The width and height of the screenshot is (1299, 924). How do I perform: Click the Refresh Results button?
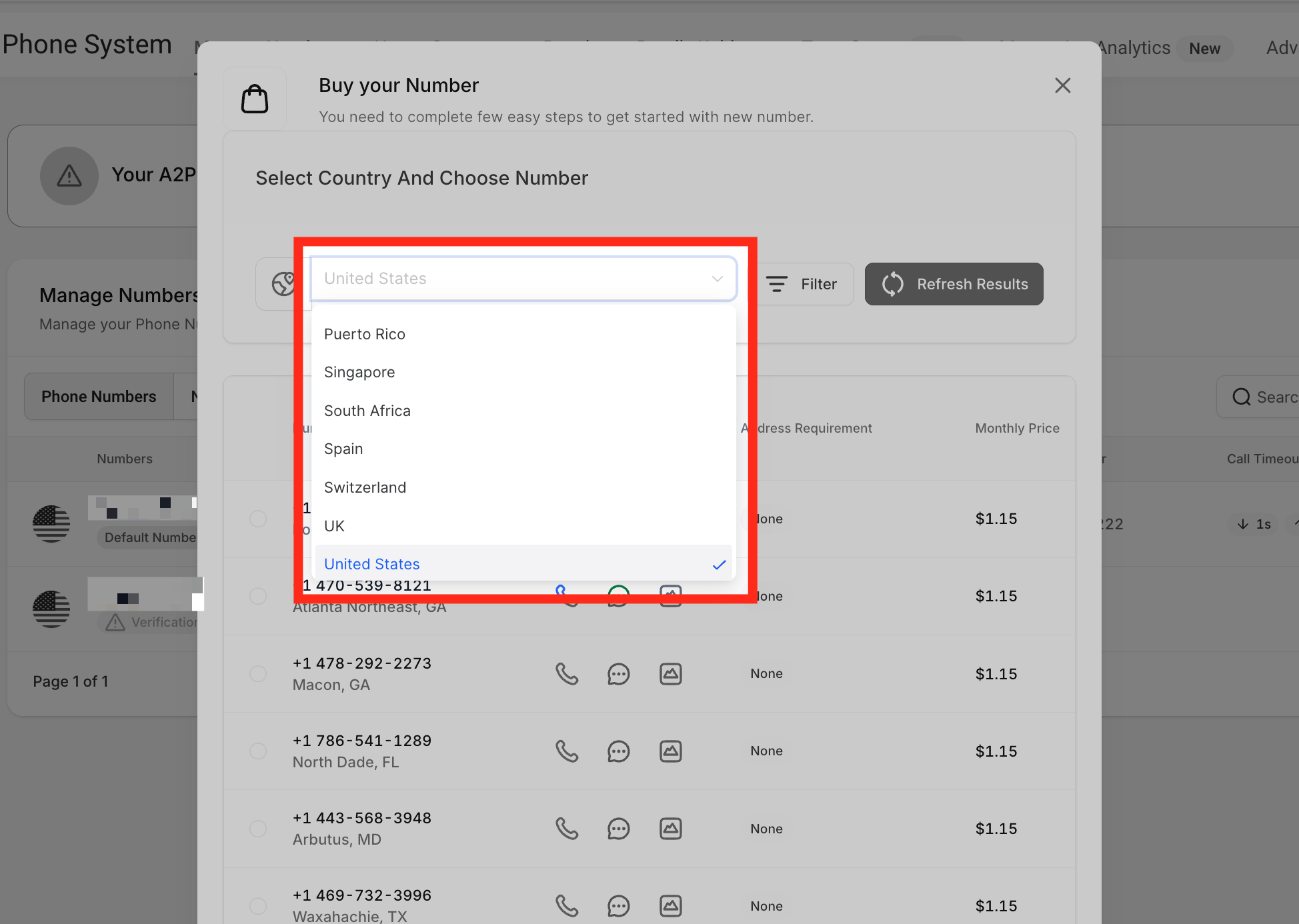coord(954,284)
